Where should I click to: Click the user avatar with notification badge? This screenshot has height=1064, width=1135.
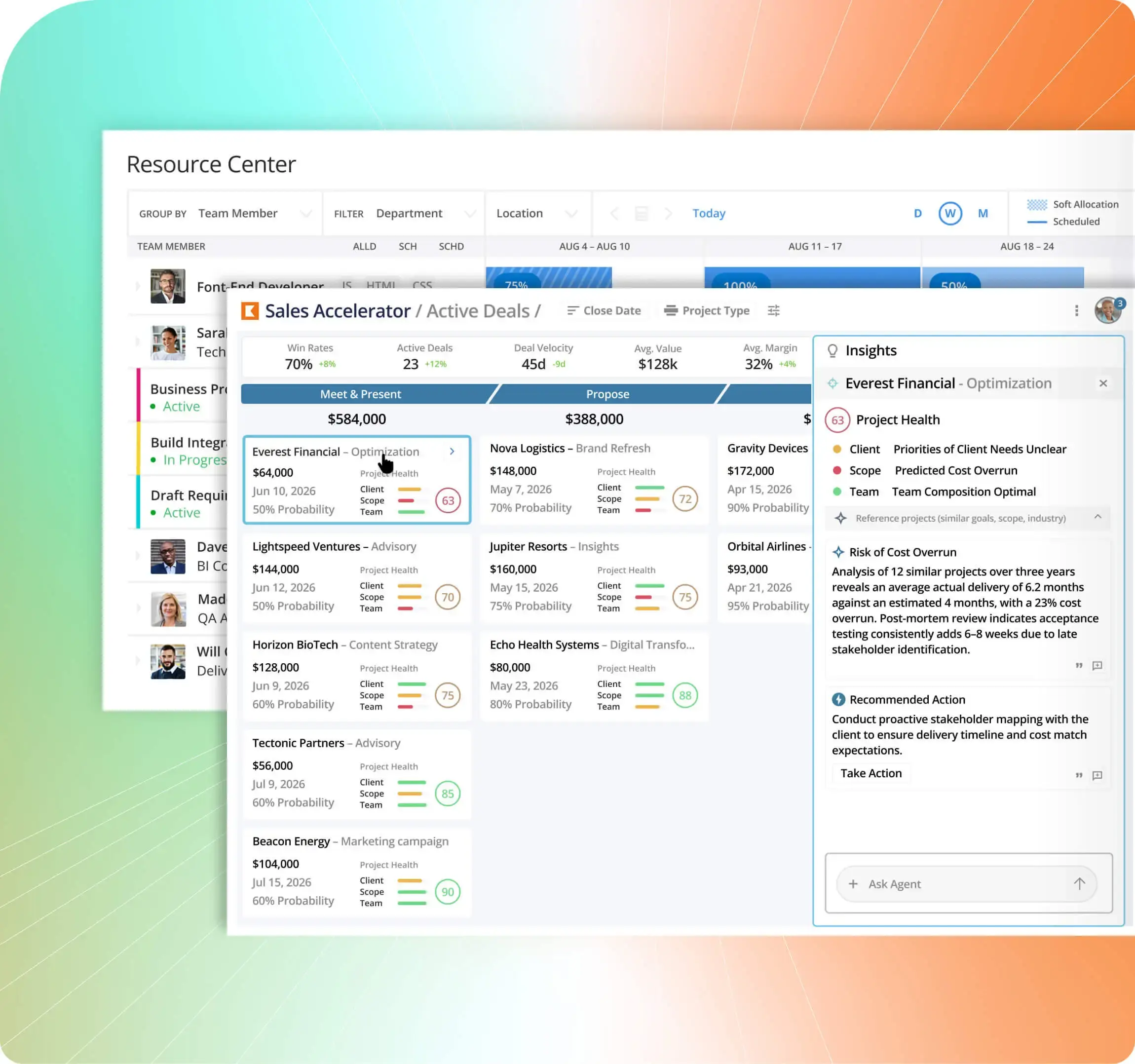point(1107,310)
